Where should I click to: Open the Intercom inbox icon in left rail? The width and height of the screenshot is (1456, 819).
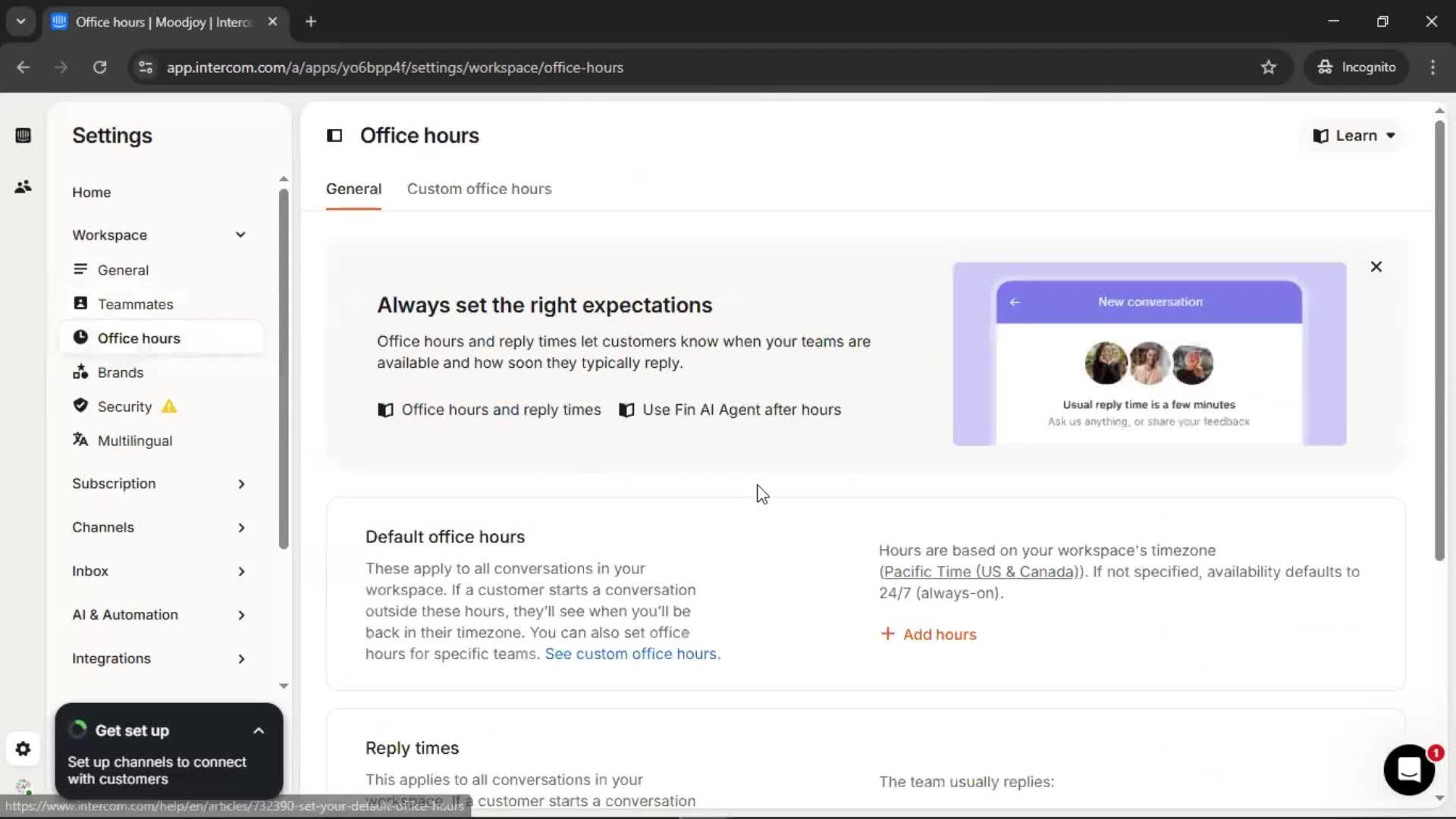click(23, 136)
